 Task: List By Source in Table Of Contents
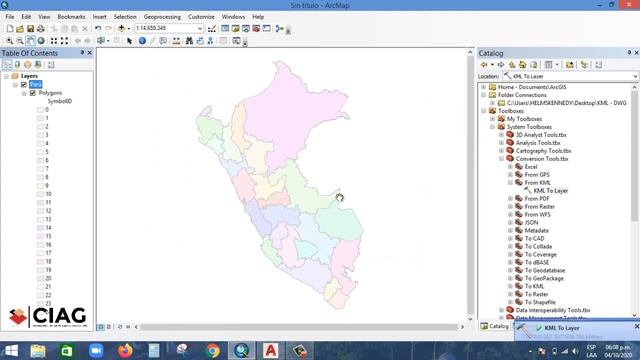click(17, 64)
